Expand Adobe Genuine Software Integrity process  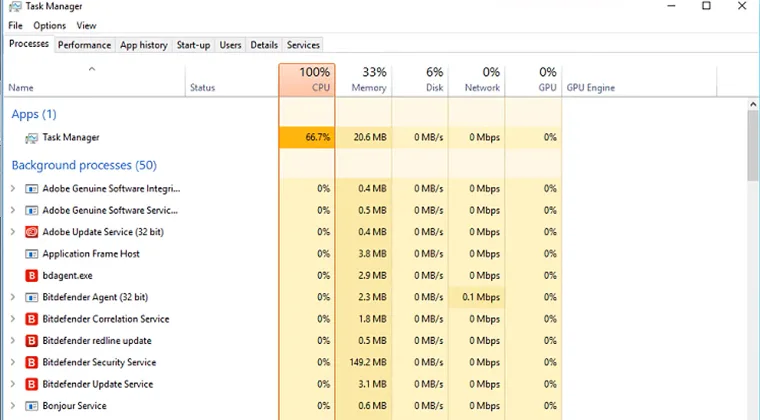pyautogui.click(x=13, y=188)
